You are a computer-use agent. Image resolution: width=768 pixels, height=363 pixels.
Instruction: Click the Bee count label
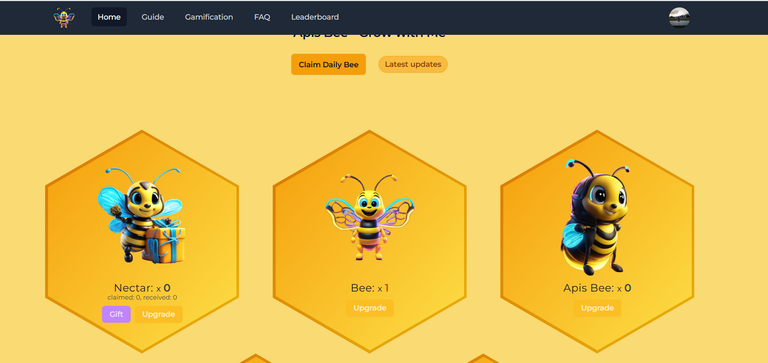coord(370,288)
